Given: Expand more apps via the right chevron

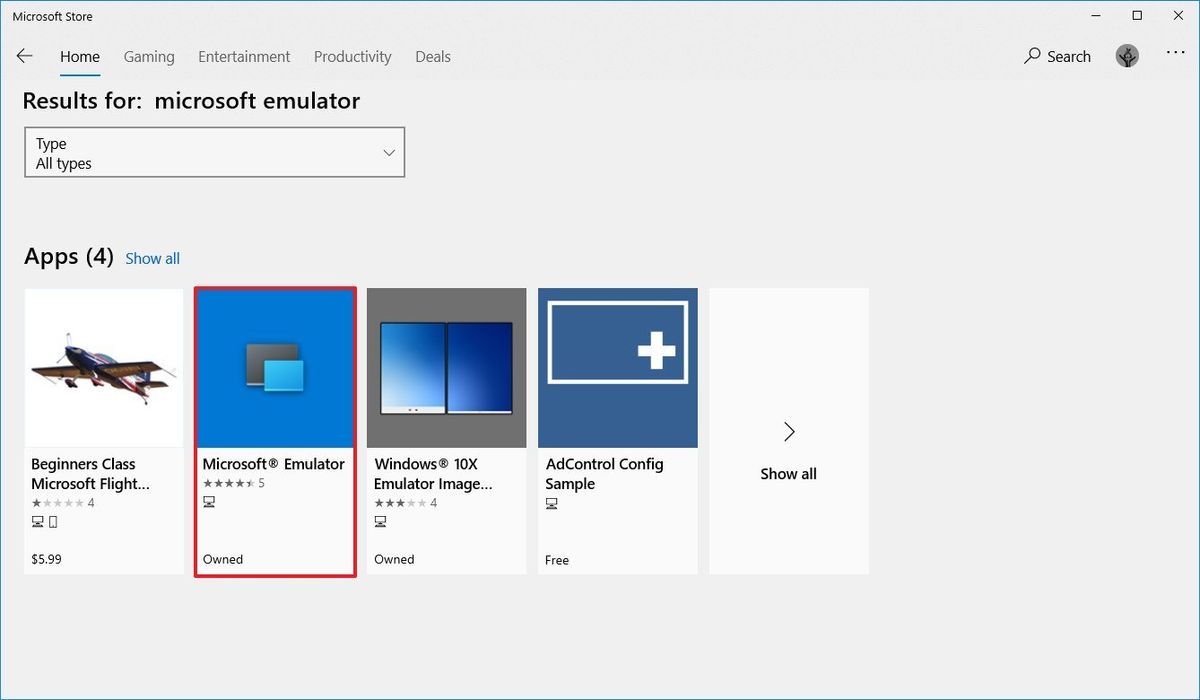Looking at the screenshot, I should click(x=788, y=431).
